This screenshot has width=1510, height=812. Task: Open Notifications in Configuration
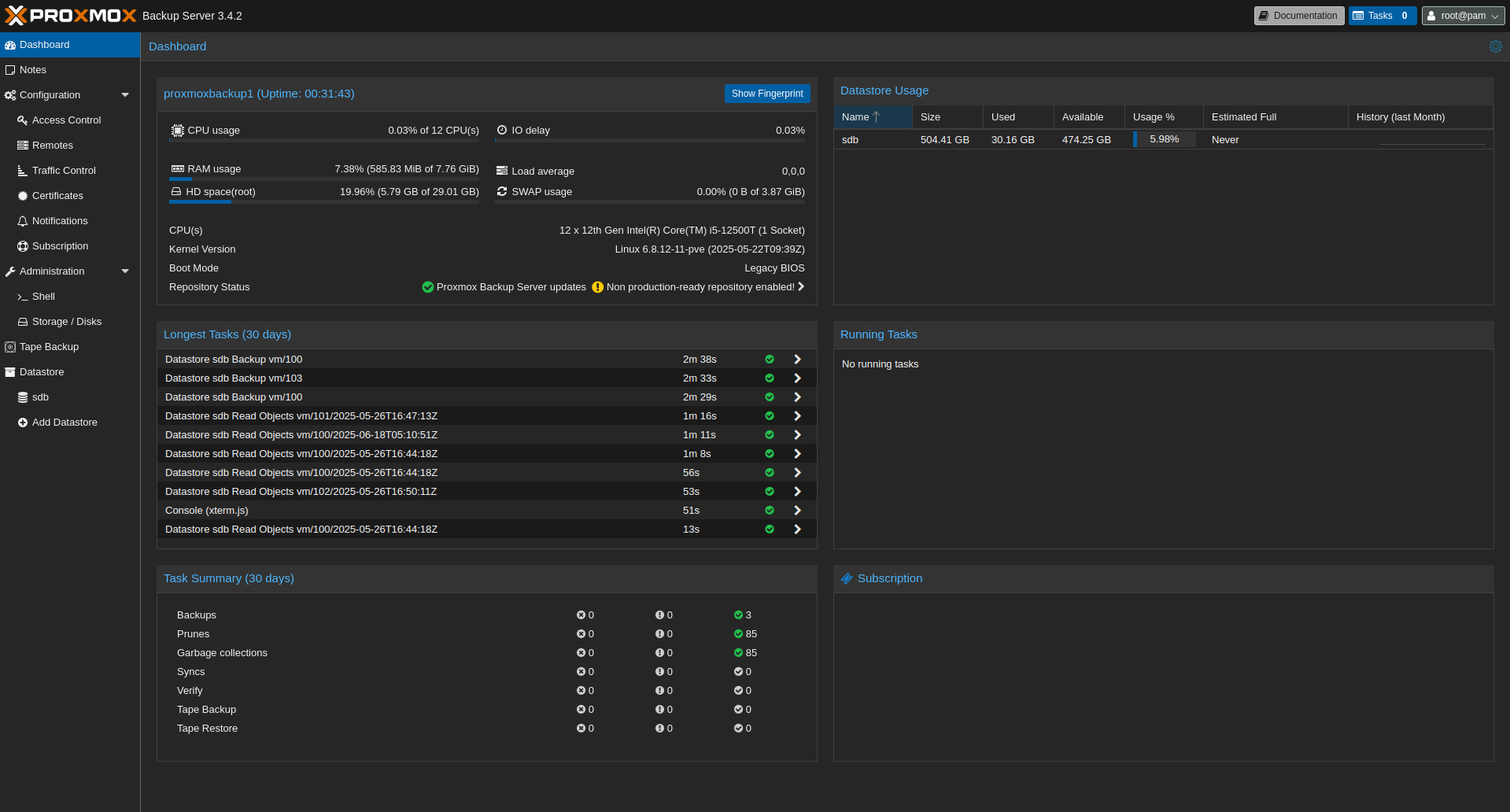pos(70,221)
